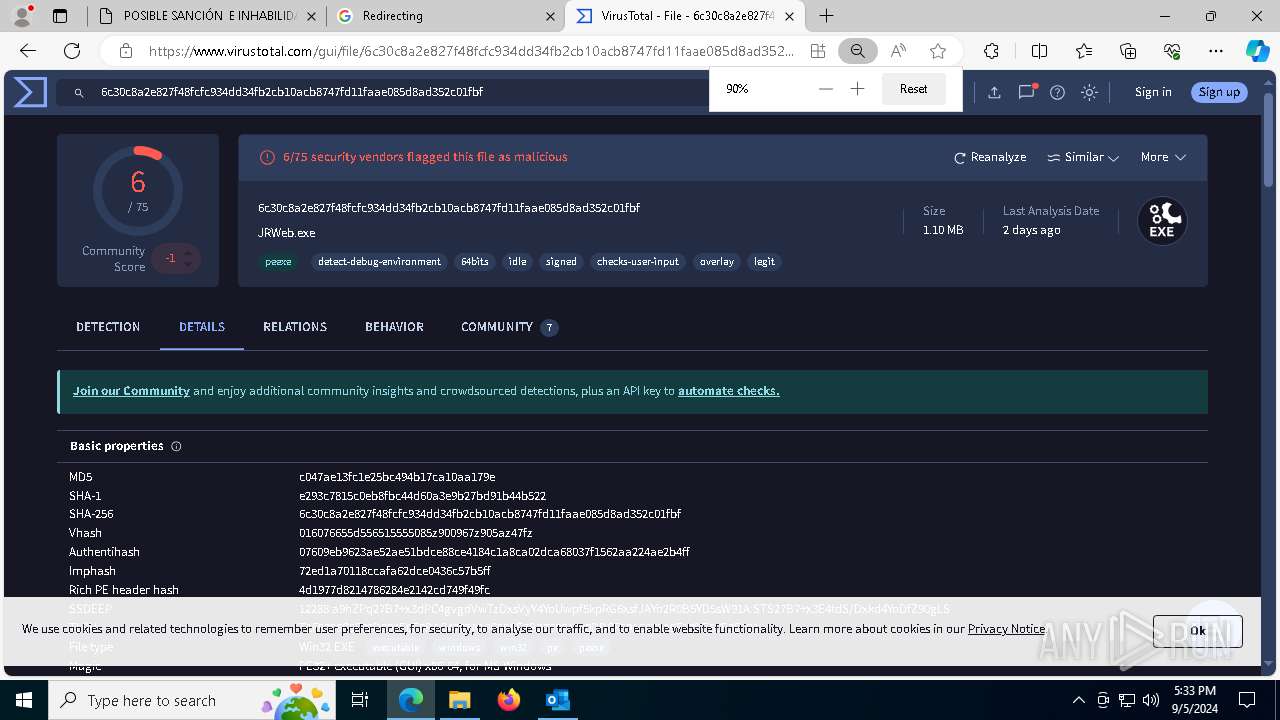Click the read aloud icon

tap(898, 51)
